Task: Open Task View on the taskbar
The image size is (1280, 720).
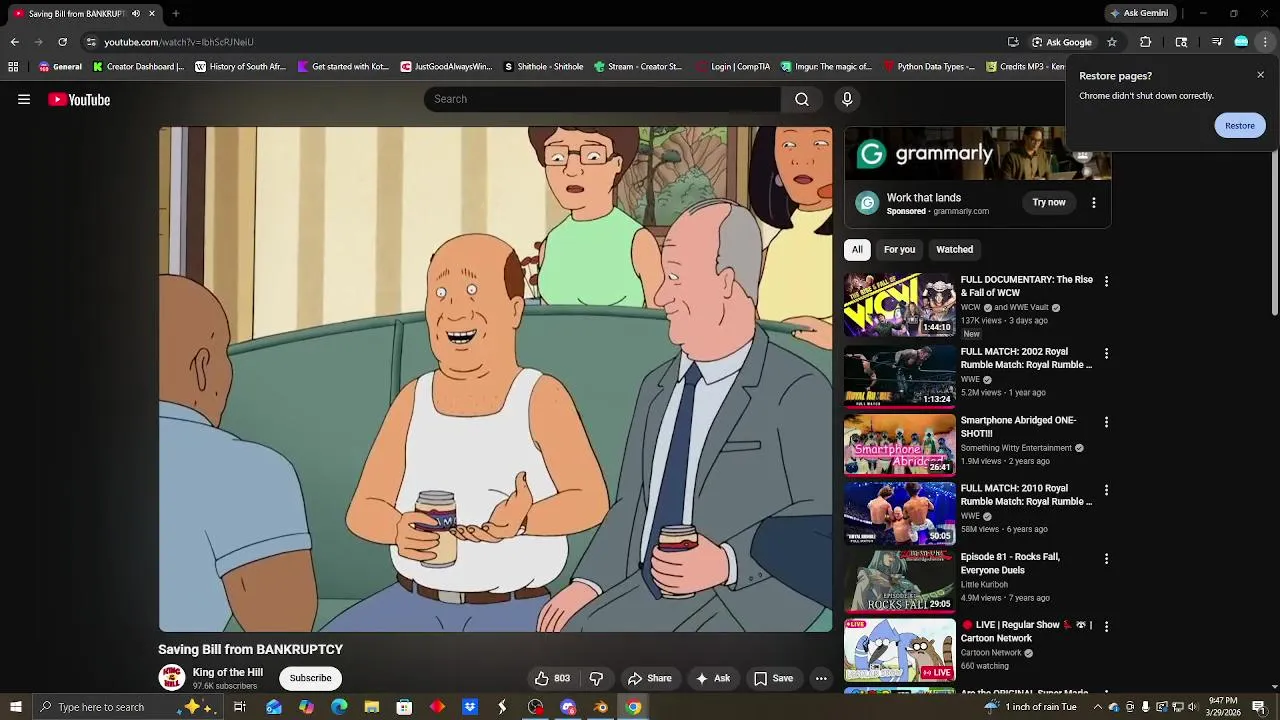Action: (240, 707)
